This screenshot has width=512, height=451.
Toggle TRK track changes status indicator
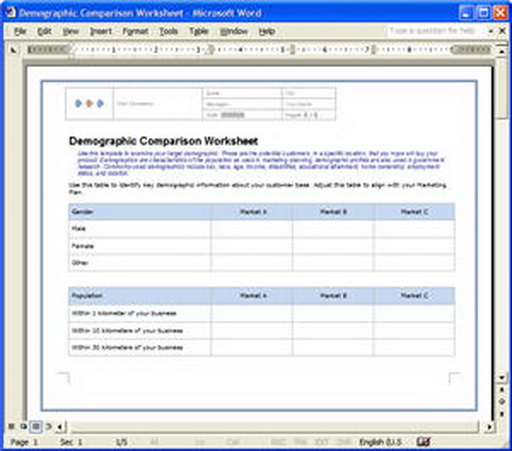tap(301, 442)
